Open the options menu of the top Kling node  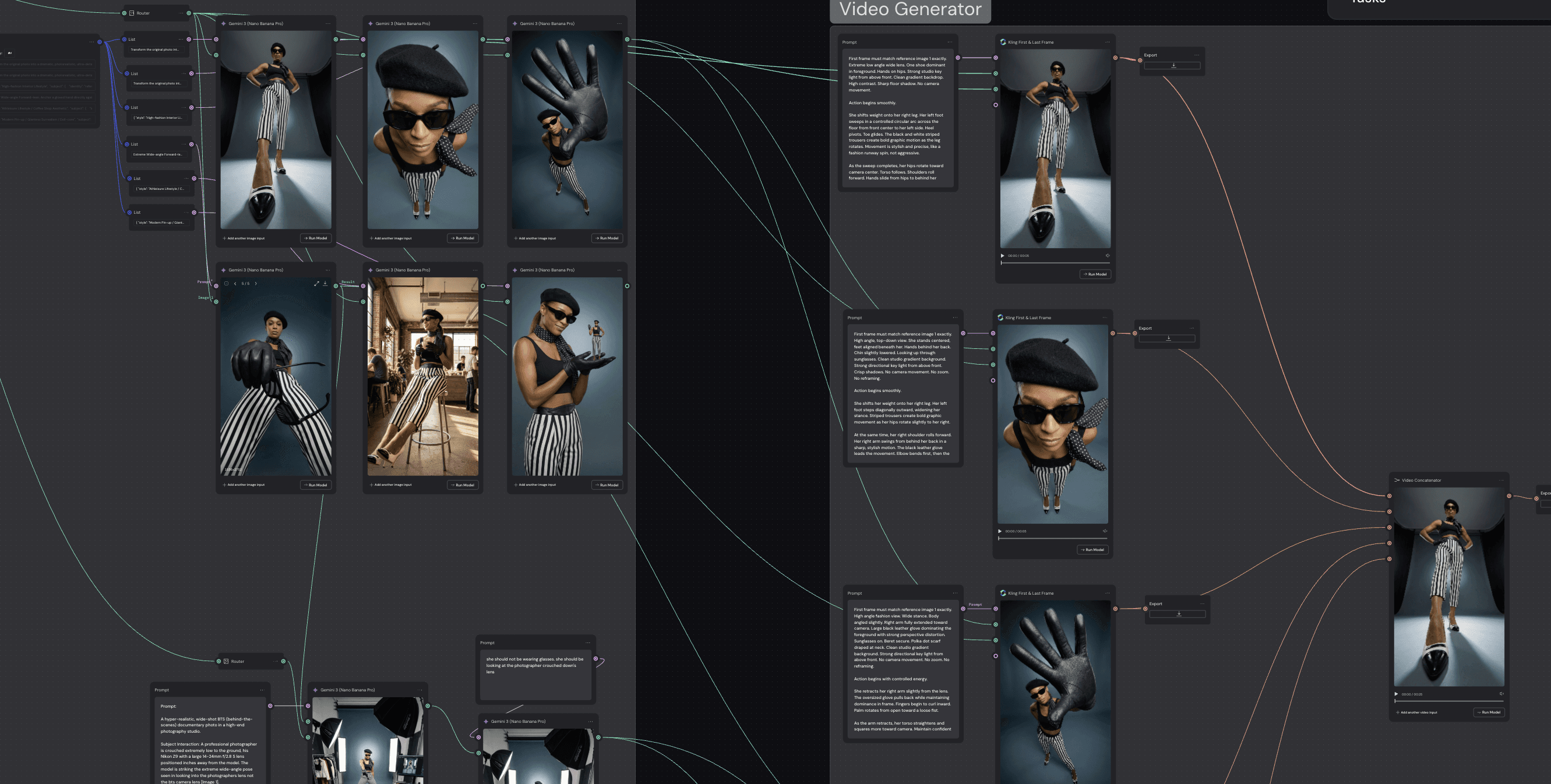[1107, 42]
